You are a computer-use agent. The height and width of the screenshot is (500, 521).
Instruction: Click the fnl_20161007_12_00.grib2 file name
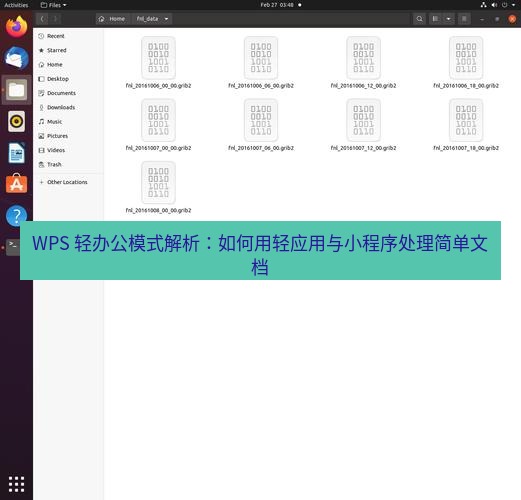pyautogui.click(x=363, y=148)
